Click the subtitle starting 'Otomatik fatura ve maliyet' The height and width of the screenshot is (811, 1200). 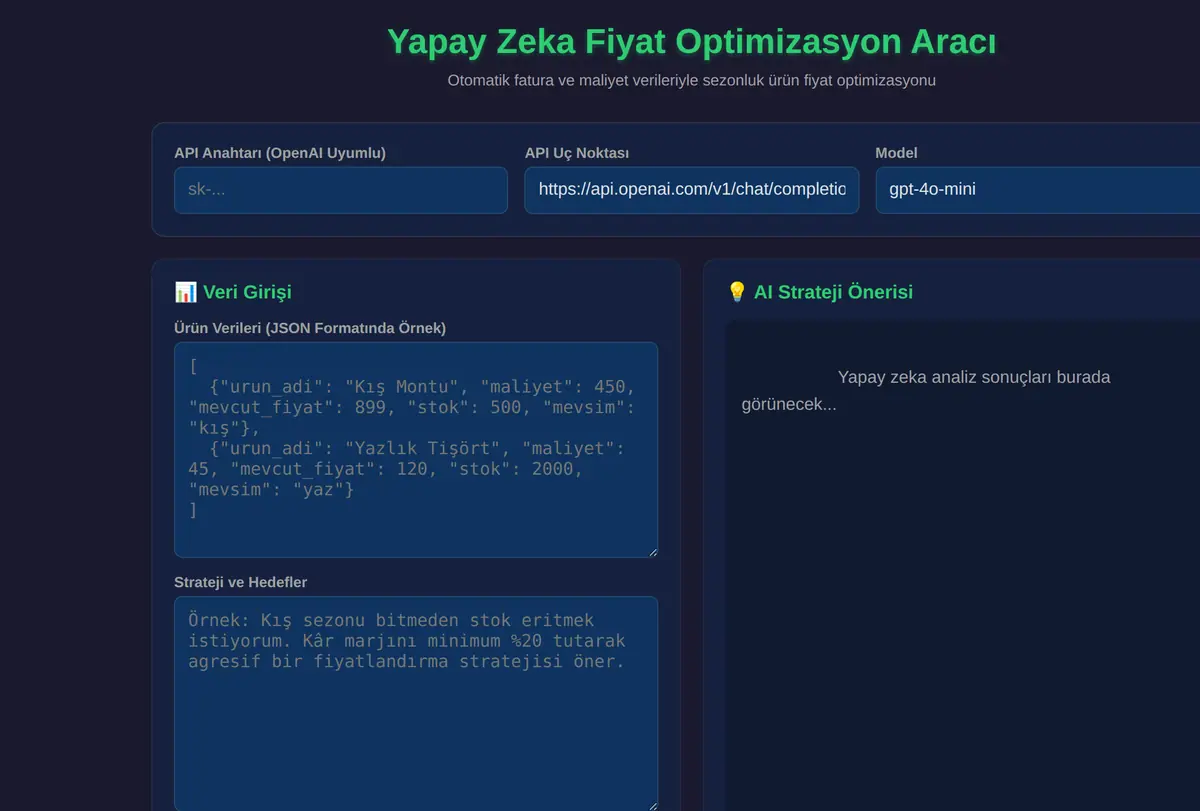click(691, 80)
